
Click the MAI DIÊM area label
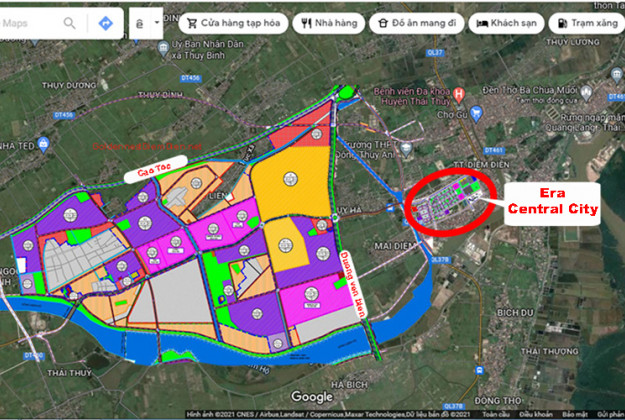394,246
